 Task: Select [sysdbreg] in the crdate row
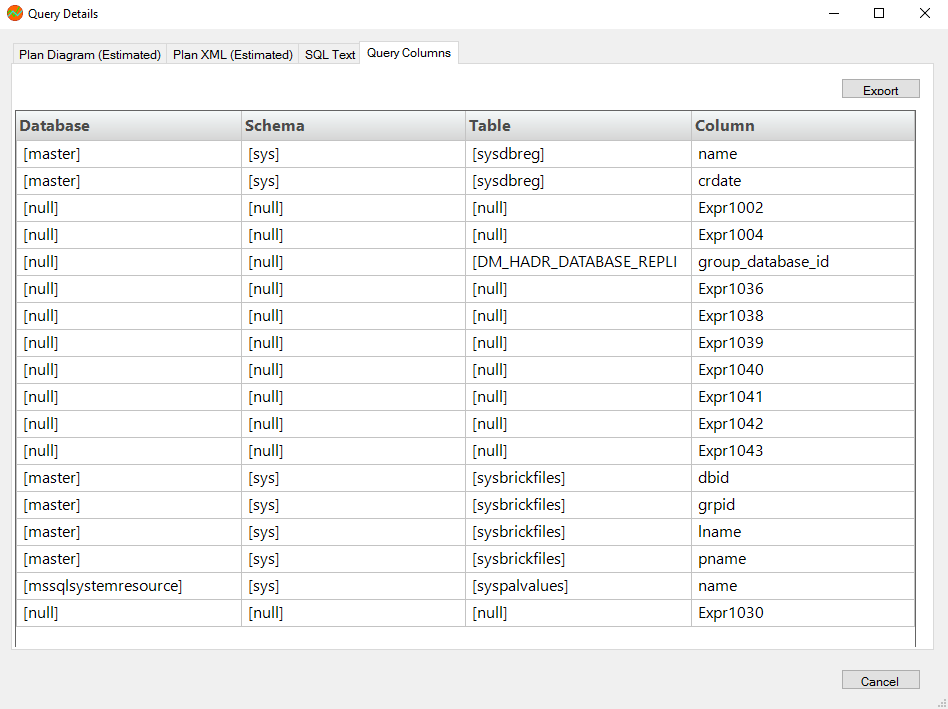[579, 181]
